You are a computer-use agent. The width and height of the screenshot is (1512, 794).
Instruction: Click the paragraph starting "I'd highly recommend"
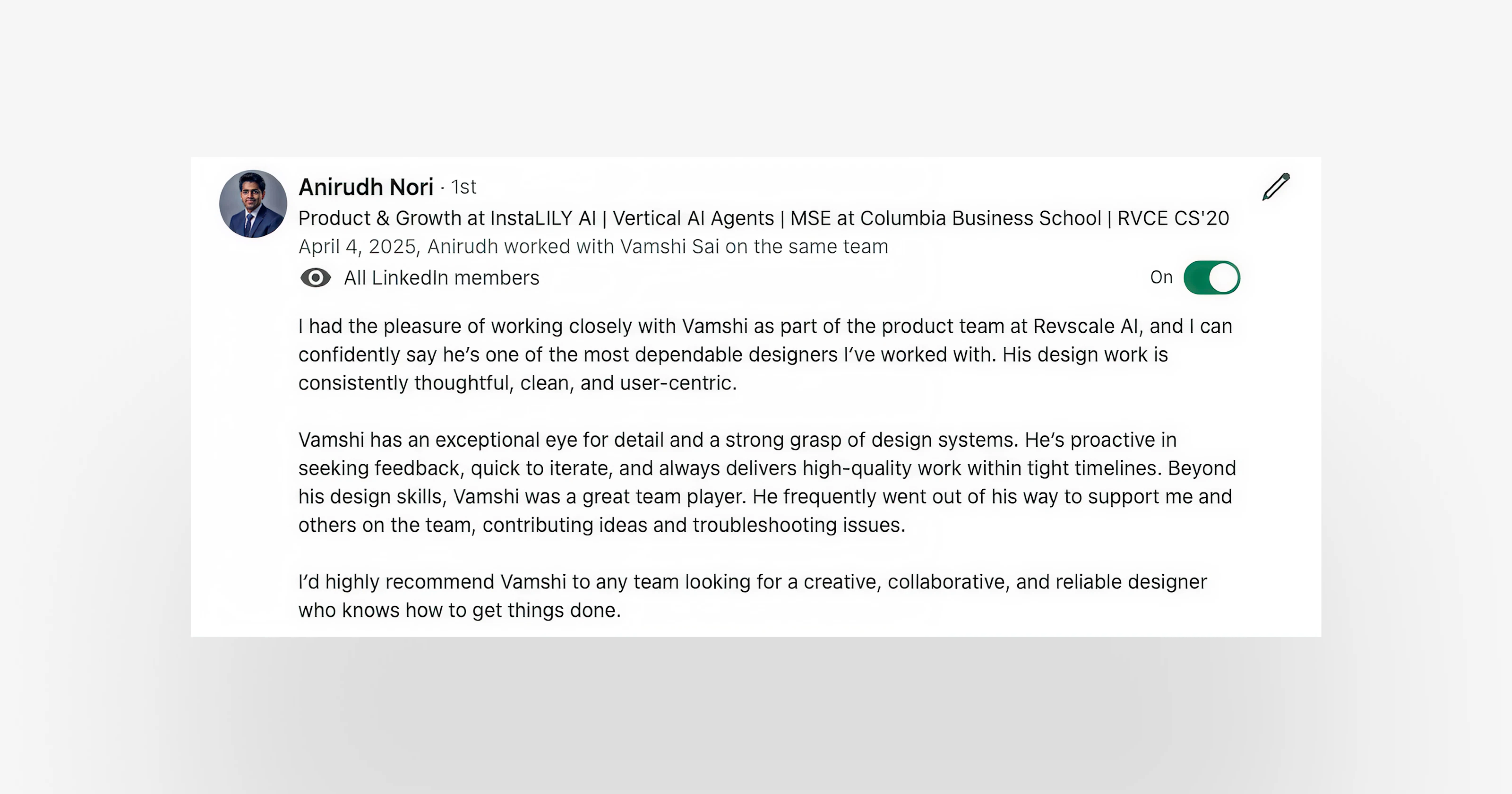752,596
